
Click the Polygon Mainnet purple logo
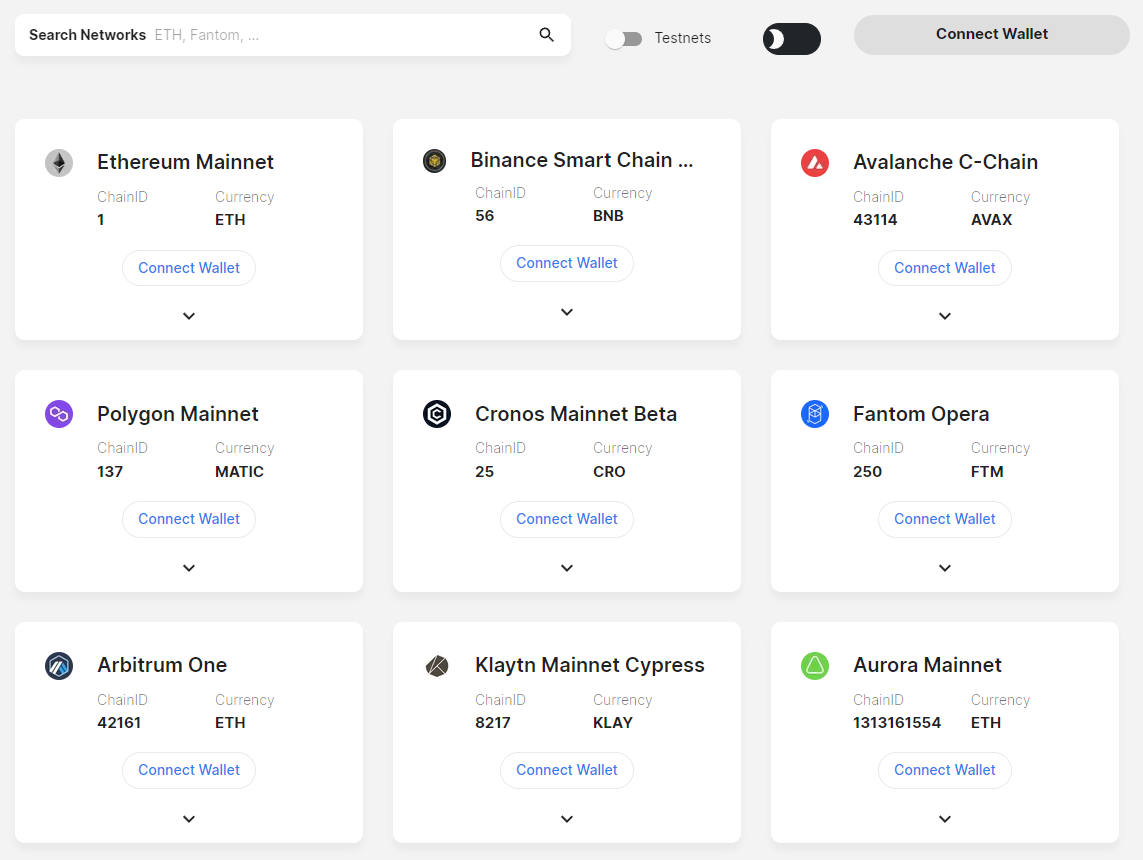pos(59,414)
